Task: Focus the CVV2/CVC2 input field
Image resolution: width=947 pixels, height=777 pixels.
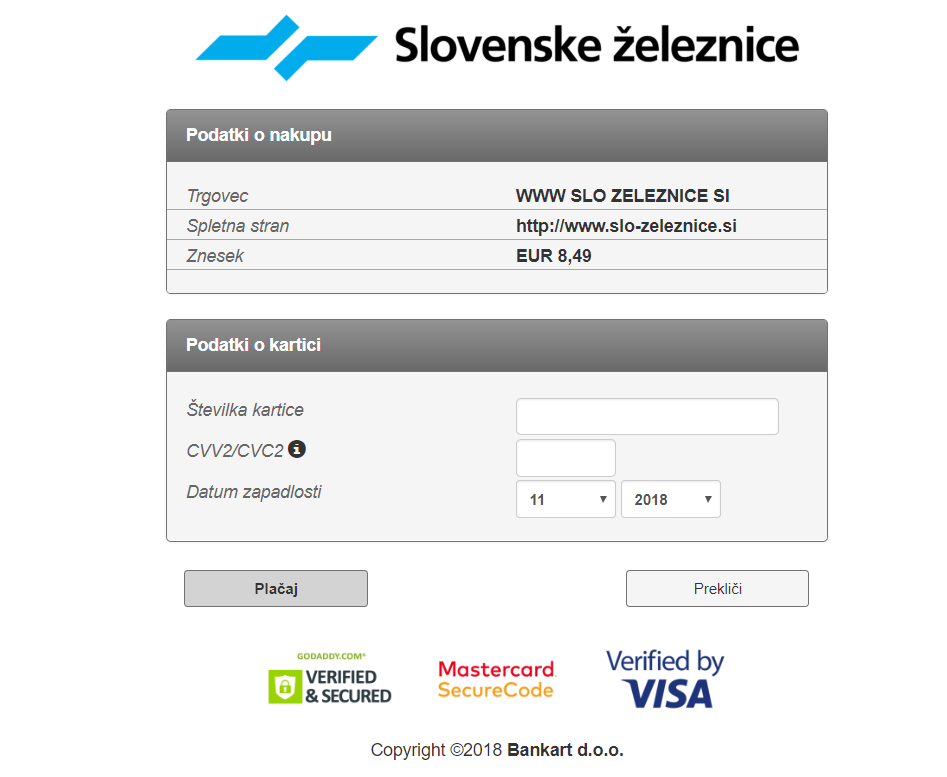Action: coord(566,458)
